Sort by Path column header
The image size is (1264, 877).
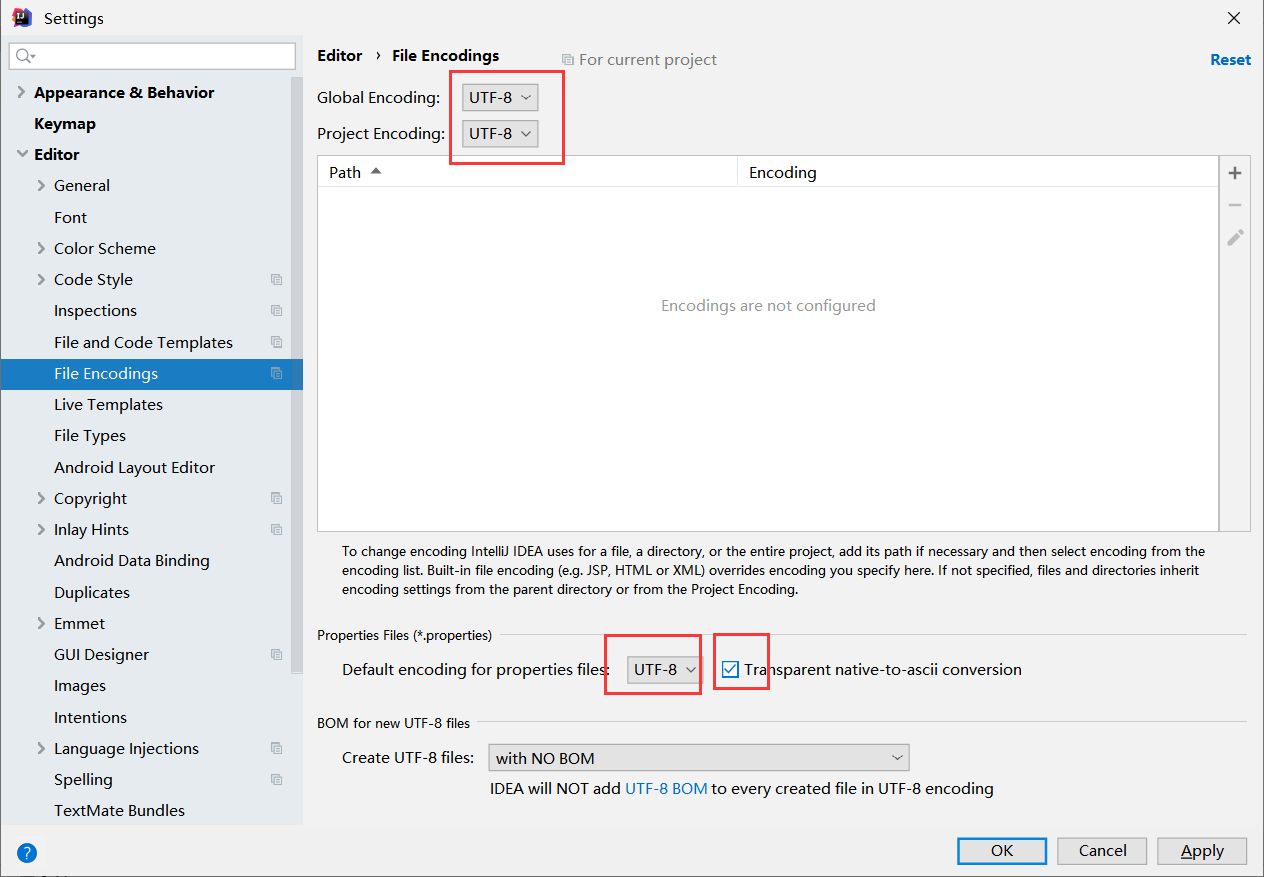[x=528, y=172]
